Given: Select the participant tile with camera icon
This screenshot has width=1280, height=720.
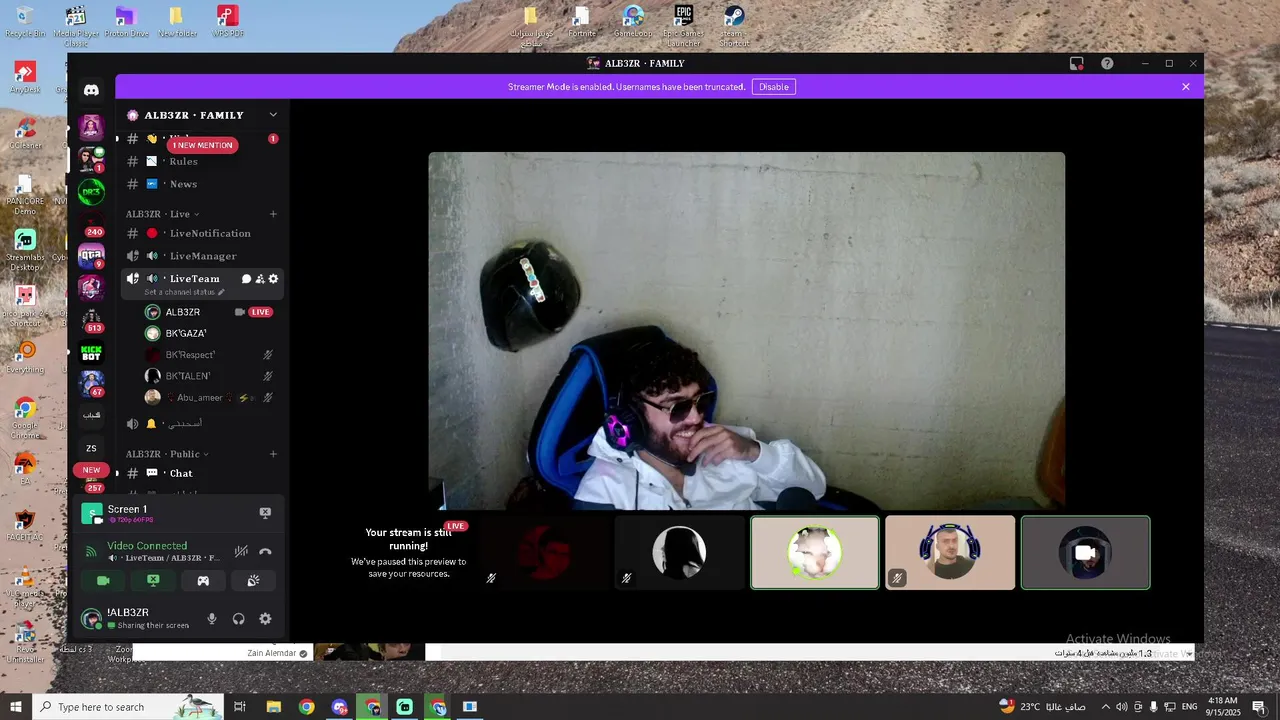Looking at the screenshot, I should point(1085,552).
